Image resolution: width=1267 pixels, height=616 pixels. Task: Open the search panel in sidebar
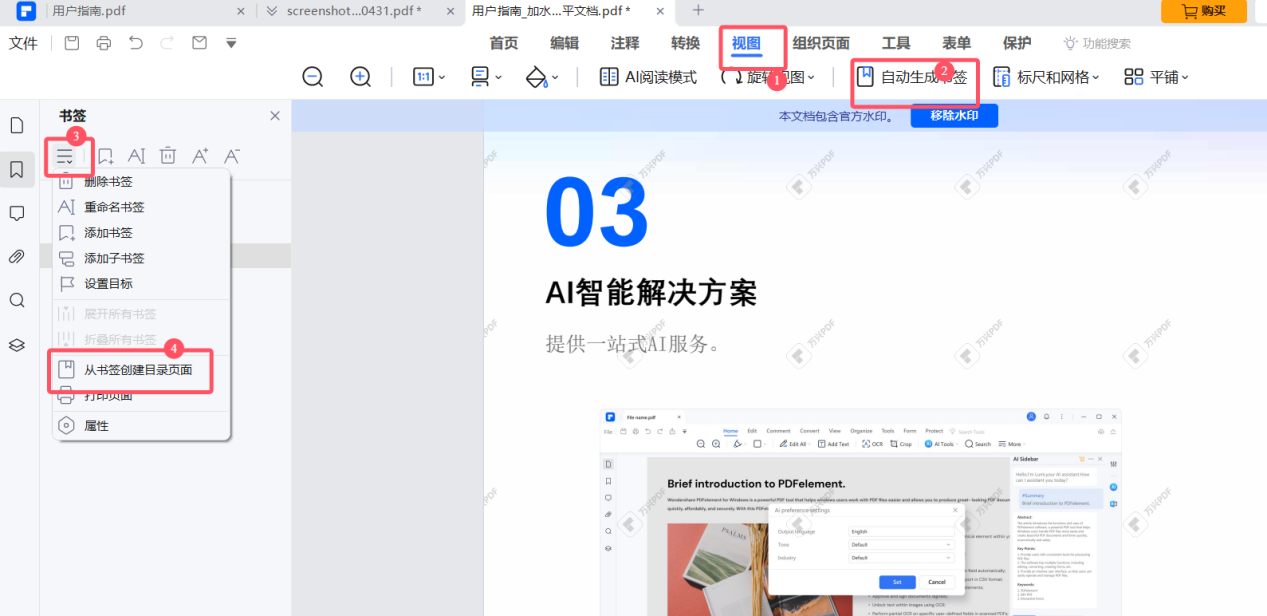16,300
